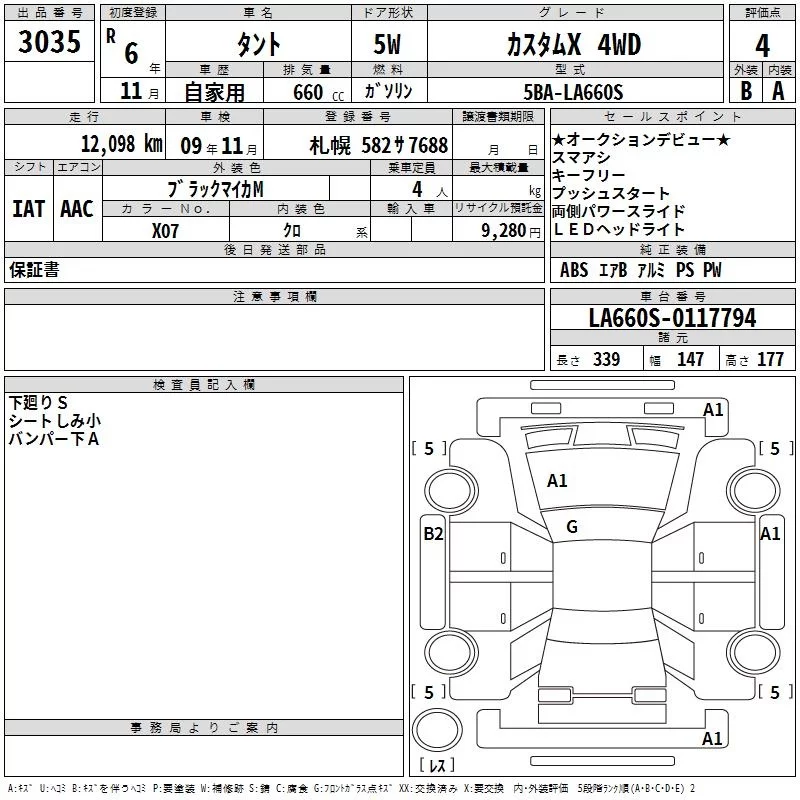This screenshot has width=800, height=800.
Task: Click the A1 mark on the hood
Action: click(x=557, y=481)
